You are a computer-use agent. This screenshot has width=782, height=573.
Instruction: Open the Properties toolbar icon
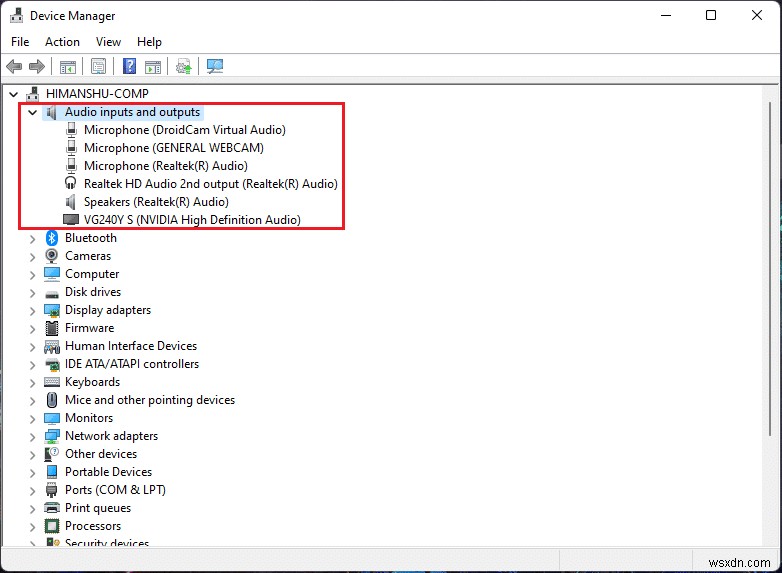(x=98, y=66)
